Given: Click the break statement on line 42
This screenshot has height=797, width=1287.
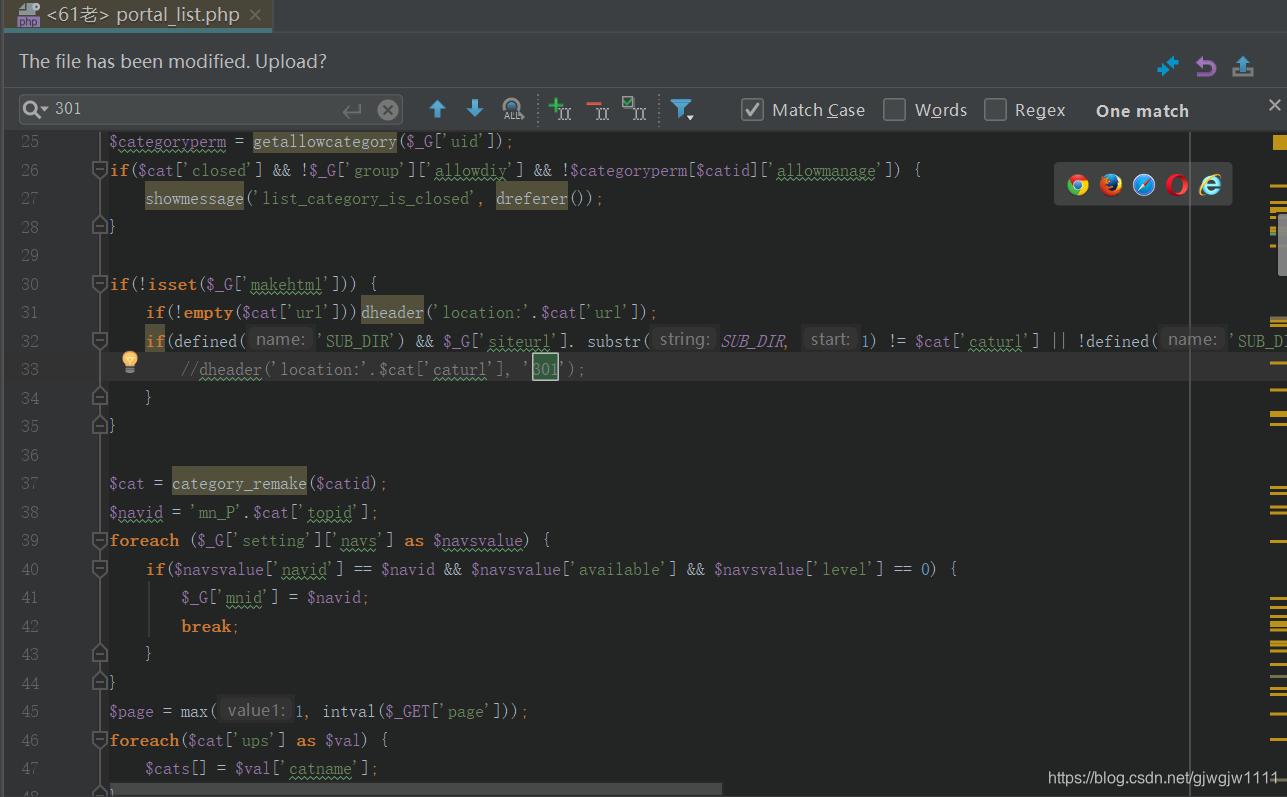Looking at the screenshot, I should (x=206, y=626).
